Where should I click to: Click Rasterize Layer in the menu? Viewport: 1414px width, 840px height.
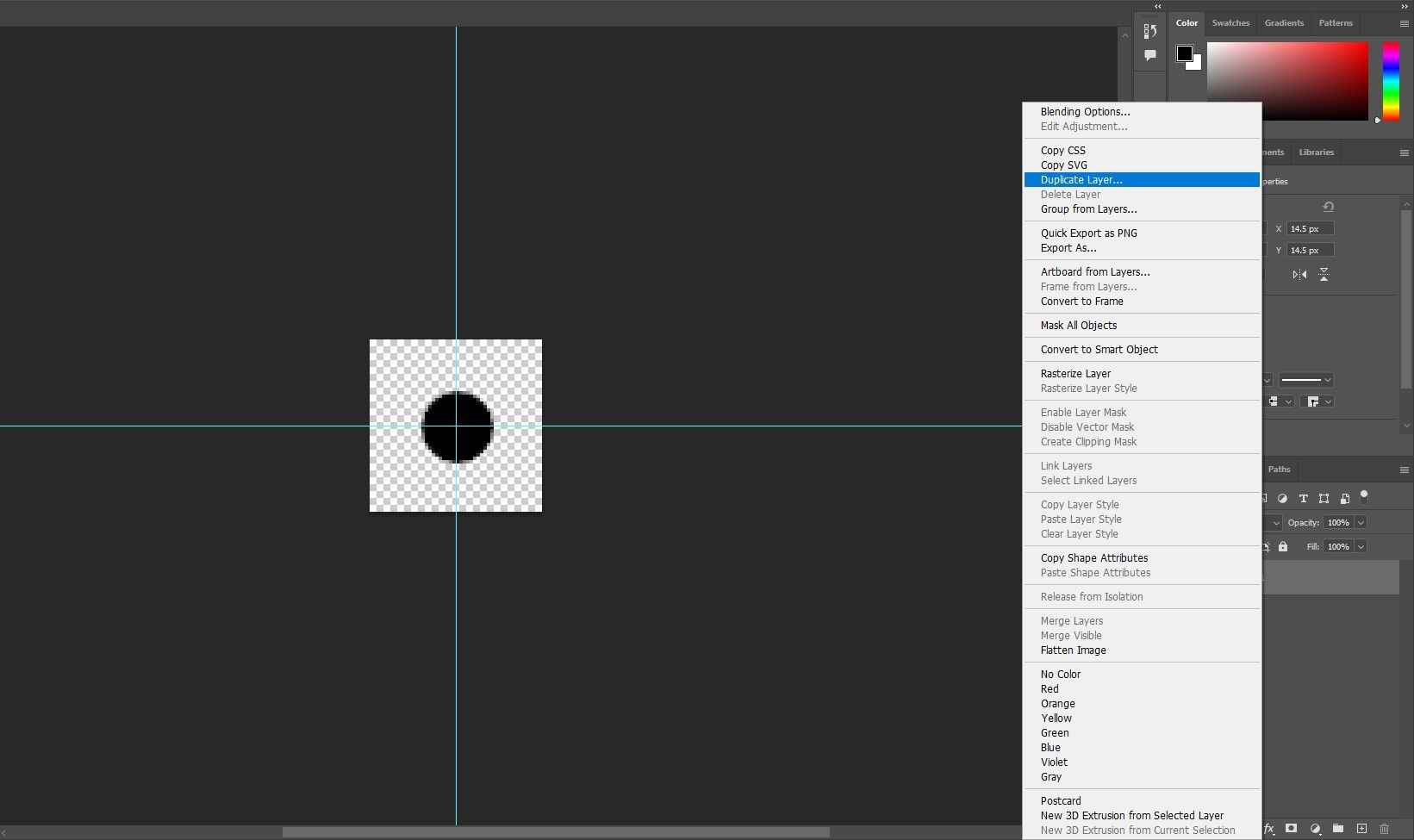pyautogui.click(x=1075, y=374)
